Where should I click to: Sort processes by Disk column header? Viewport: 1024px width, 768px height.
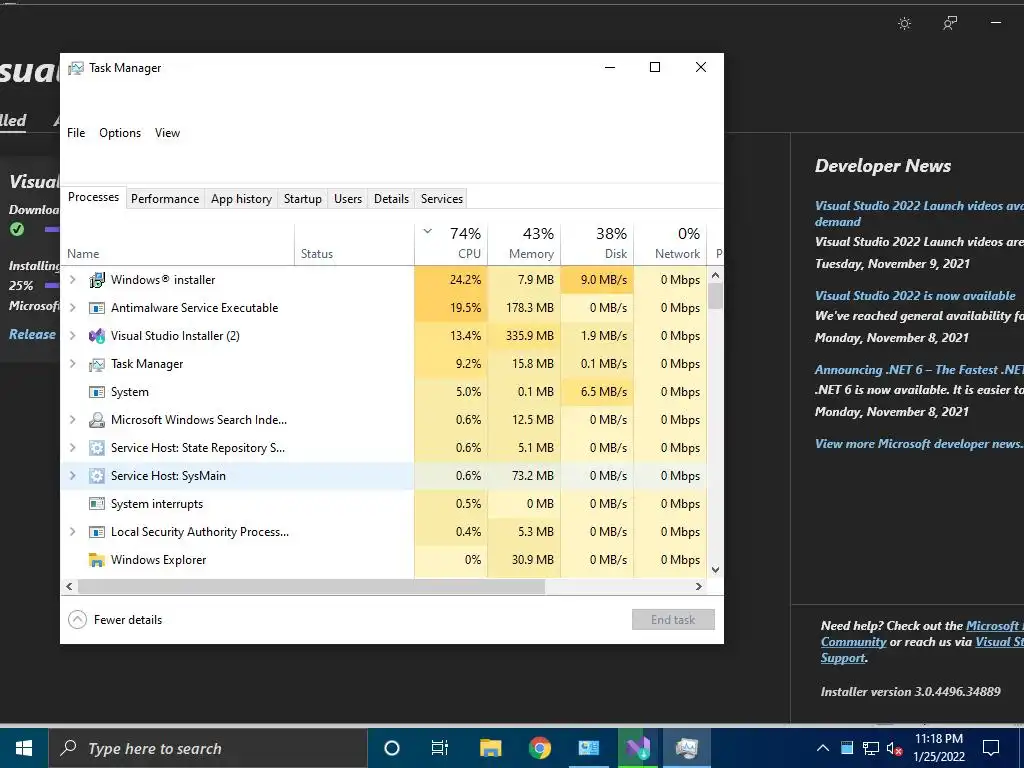click(597, 244)
